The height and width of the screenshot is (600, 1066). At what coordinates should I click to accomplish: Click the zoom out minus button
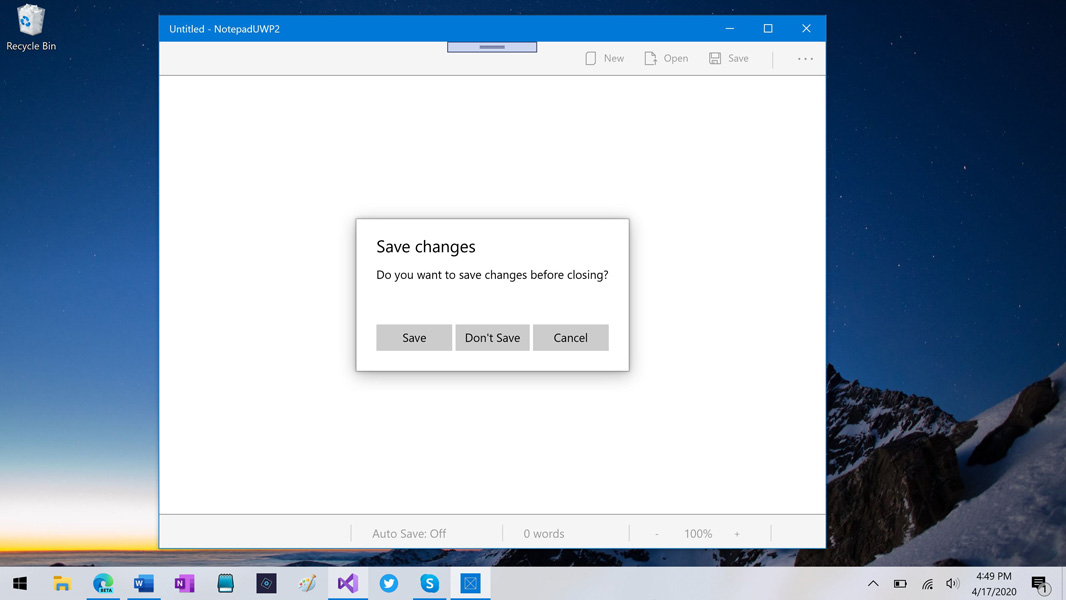(657, 534)
